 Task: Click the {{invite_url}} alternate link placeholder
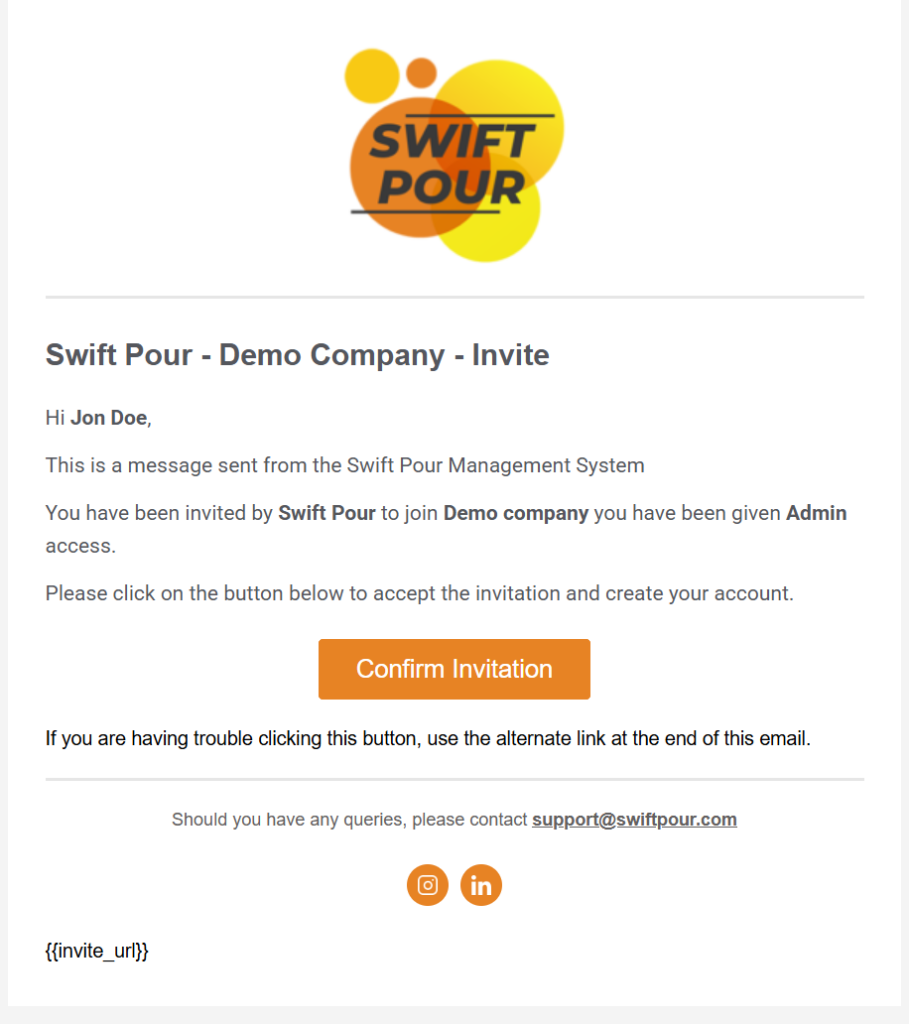click(97, 951)
